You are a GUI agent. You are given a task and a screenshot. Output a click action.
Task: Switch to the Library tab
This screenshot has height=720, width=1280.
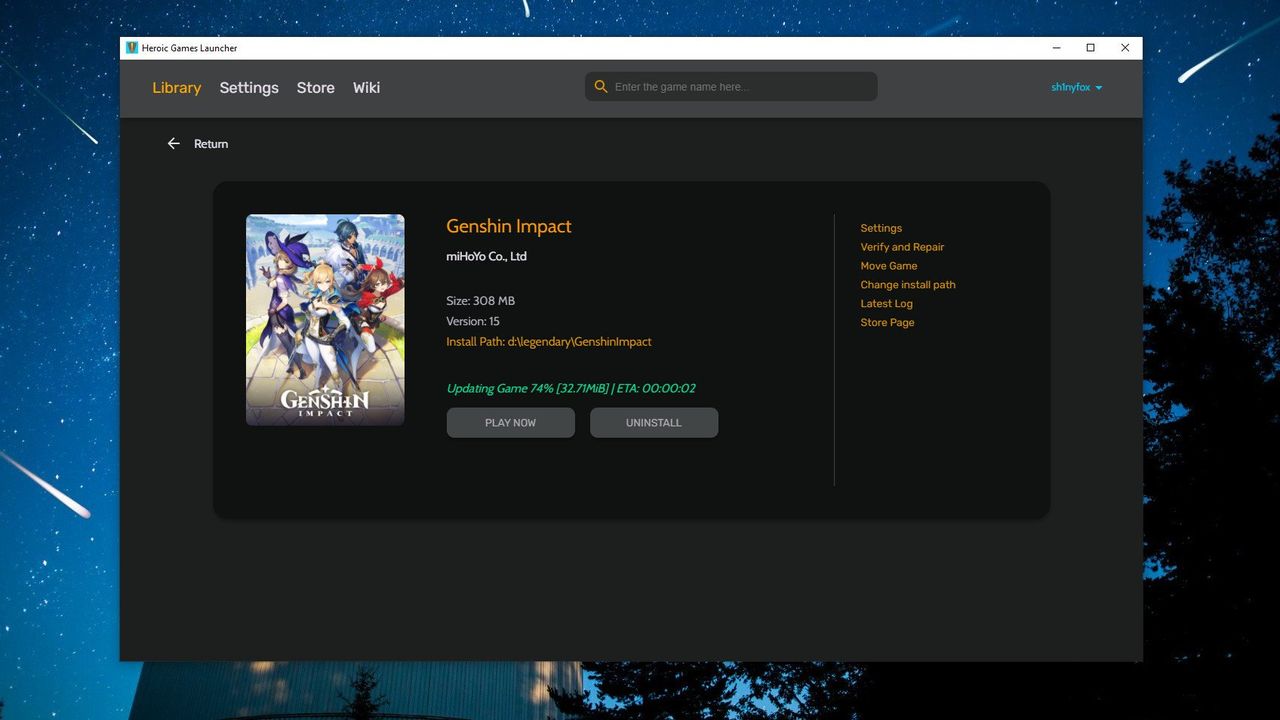coord(177,88)
